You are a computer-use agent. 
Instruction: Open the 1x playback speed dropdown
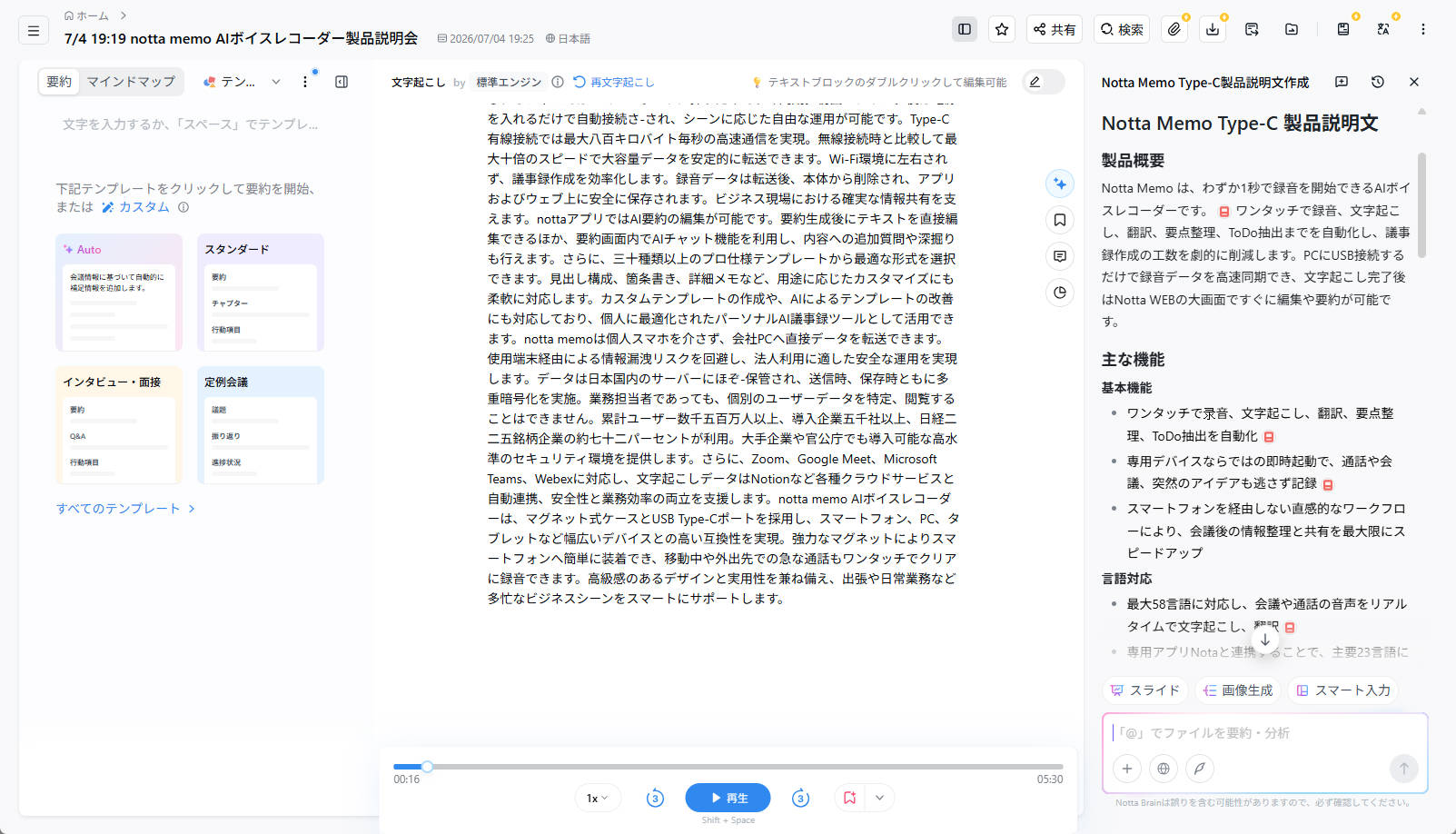(x=598, y=798)
